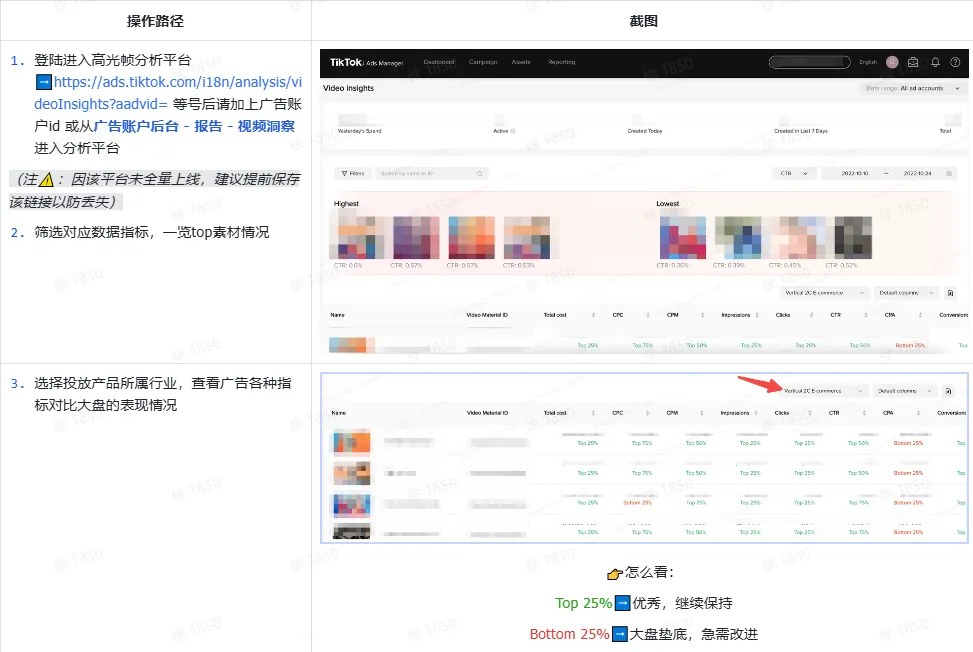Click the bold 广告账户后台 - 报告 - 视频洞察 text
The image size is (973, 652).
[x=194, y=127]
